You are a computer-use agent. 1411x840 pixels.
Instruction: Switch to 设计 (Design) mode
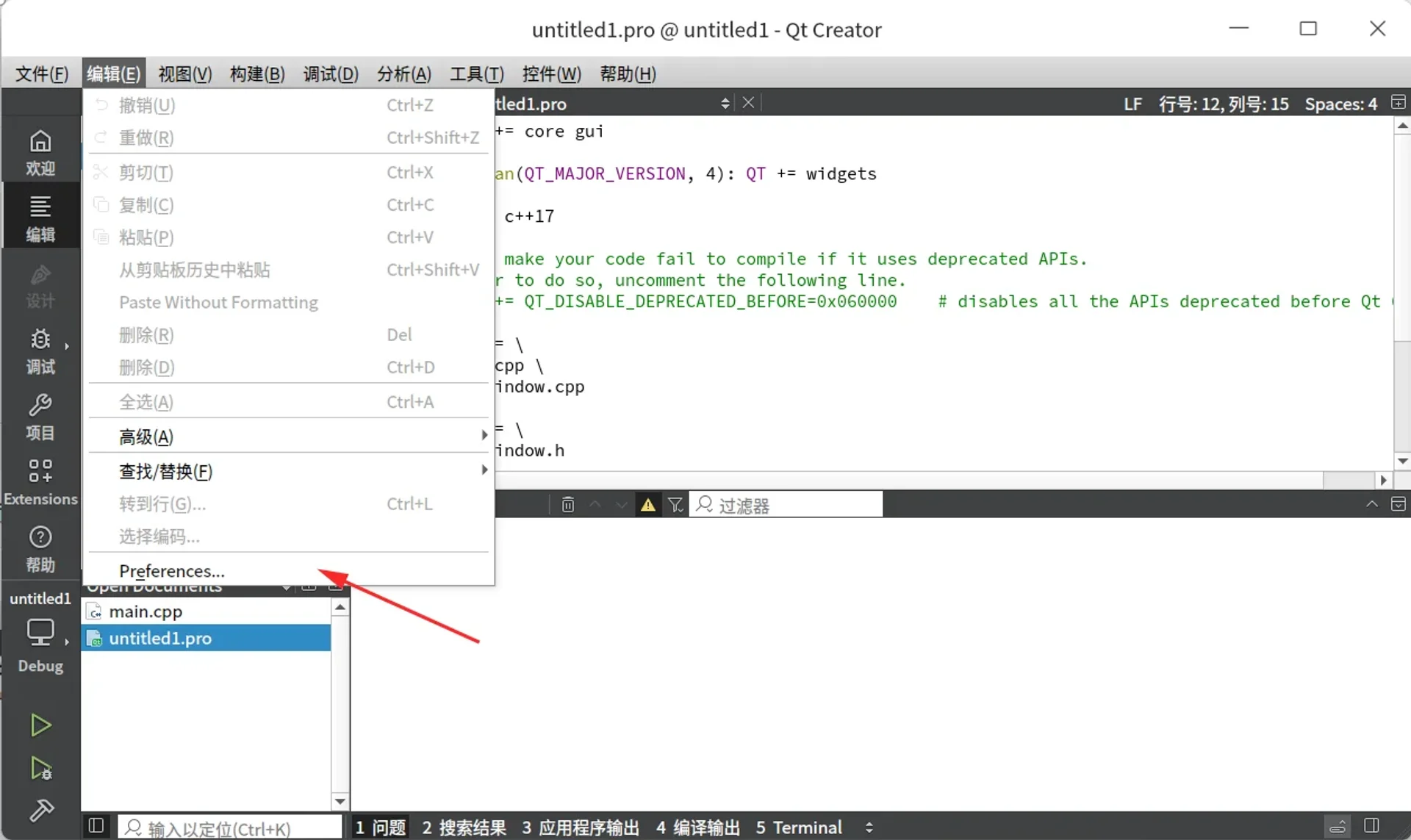click(40, 285)
